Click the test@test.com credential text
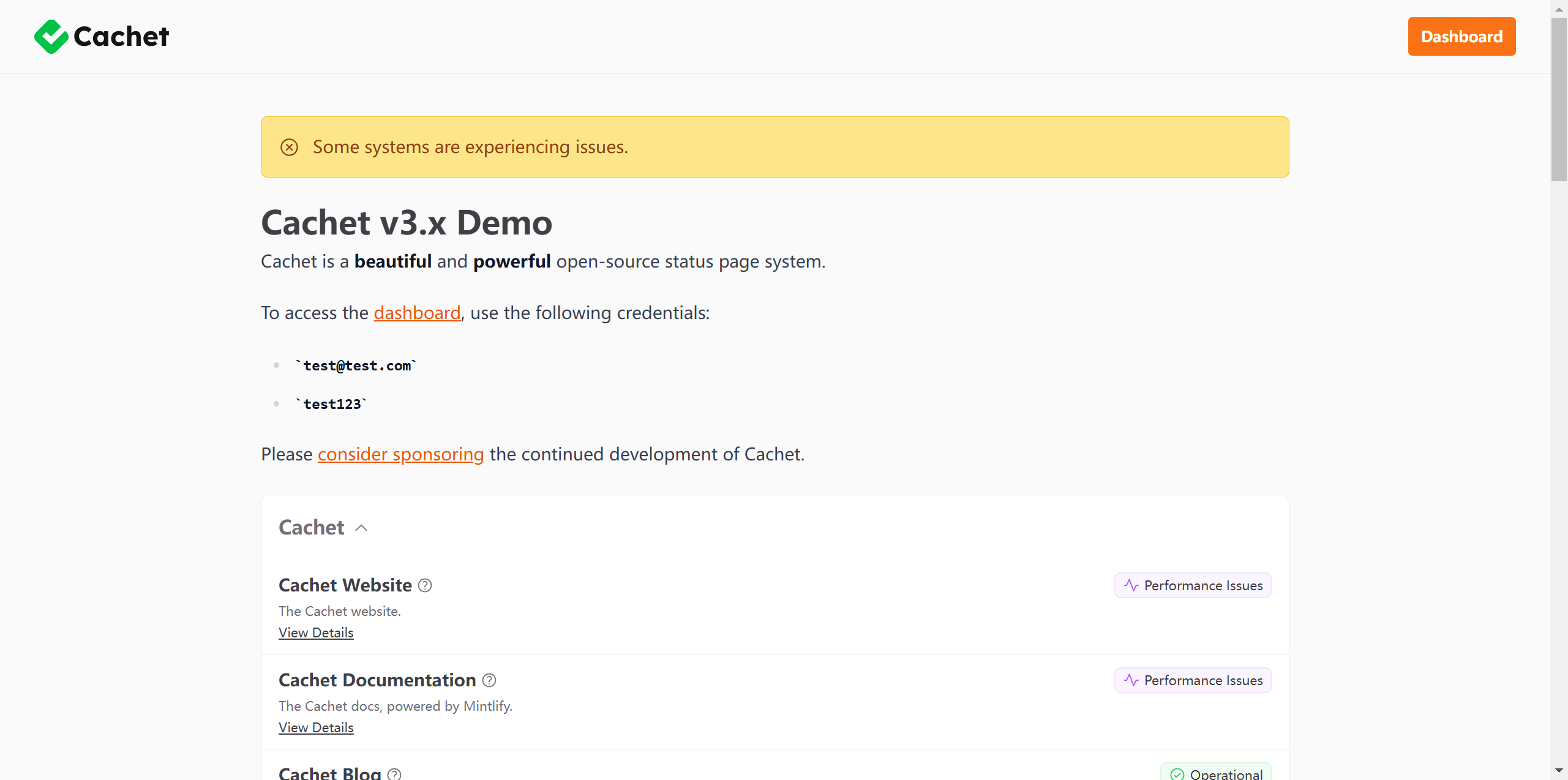This screenshot has height=780, width=1568. pos(356,366)
